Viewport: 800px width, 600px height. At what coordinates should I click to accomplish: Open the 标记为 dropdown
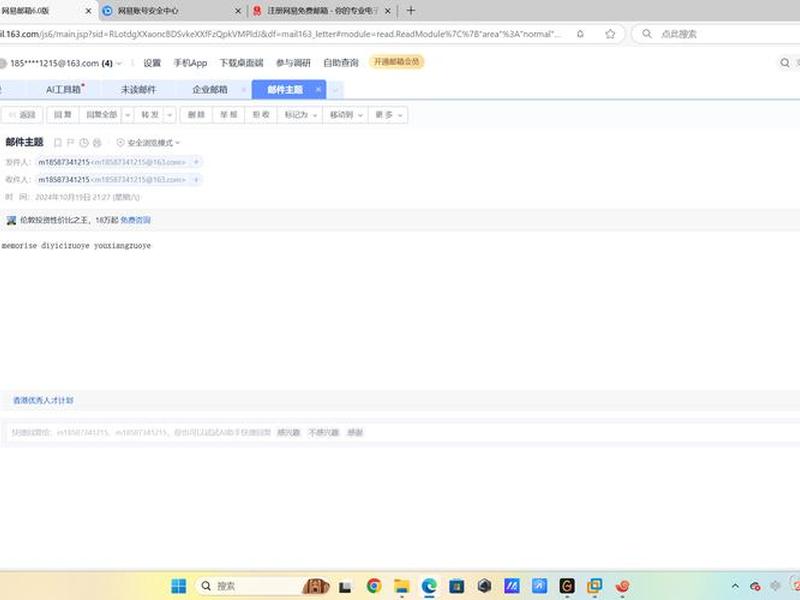point(301,115)
